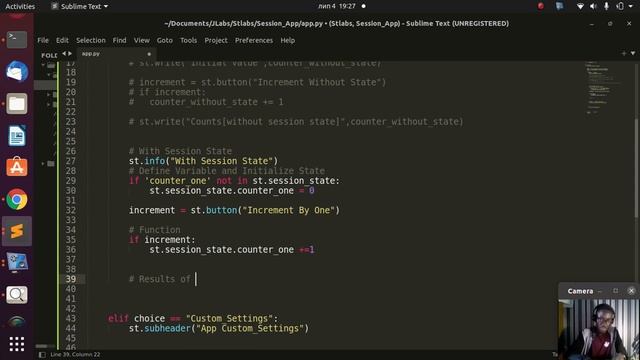This screenshot has width=640, height=360.
Task: Minimize the Camera window
Action: 600,291
